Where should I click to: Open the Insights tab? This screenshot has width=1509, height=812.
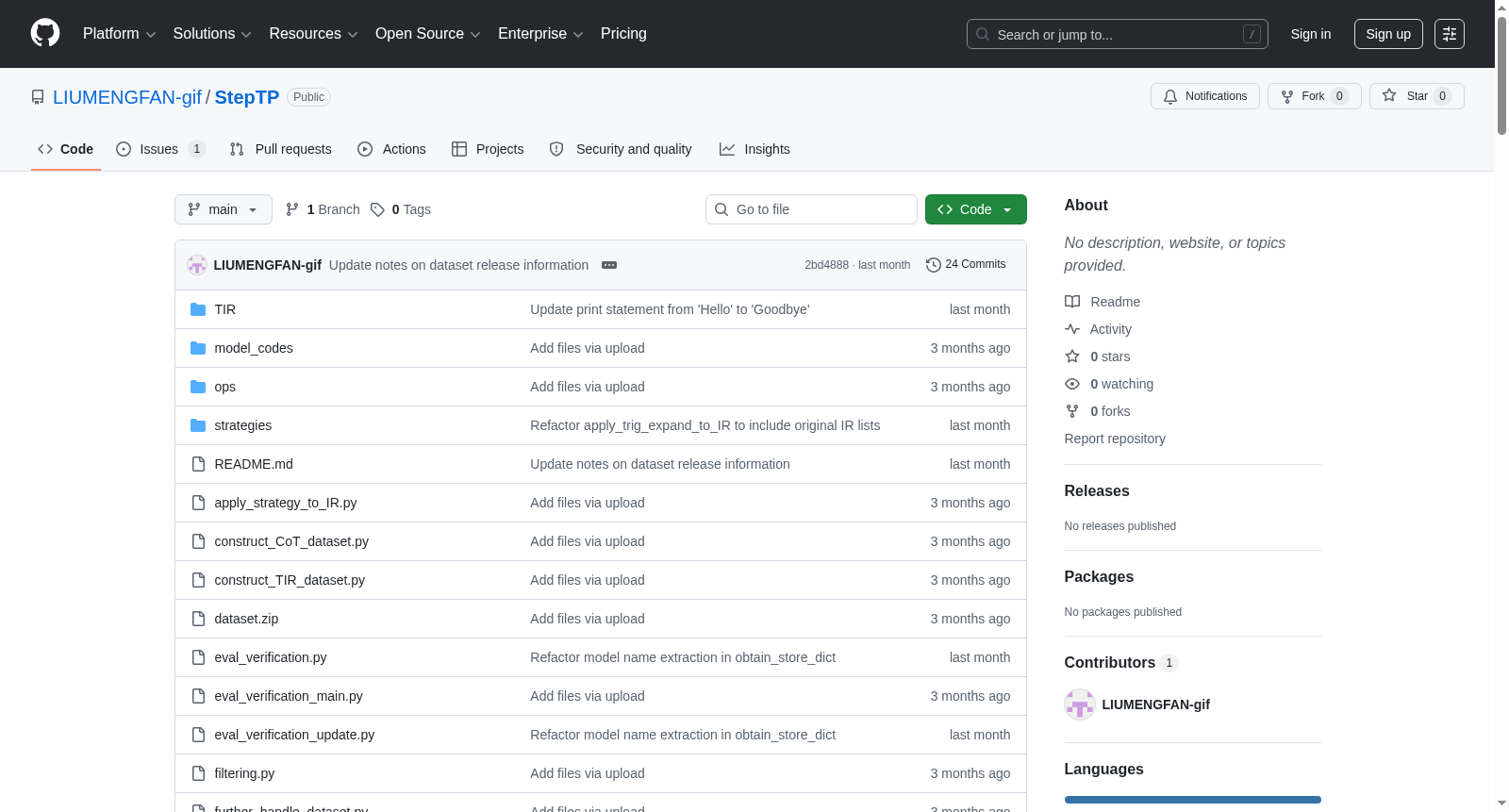click(x=754, y=149)
